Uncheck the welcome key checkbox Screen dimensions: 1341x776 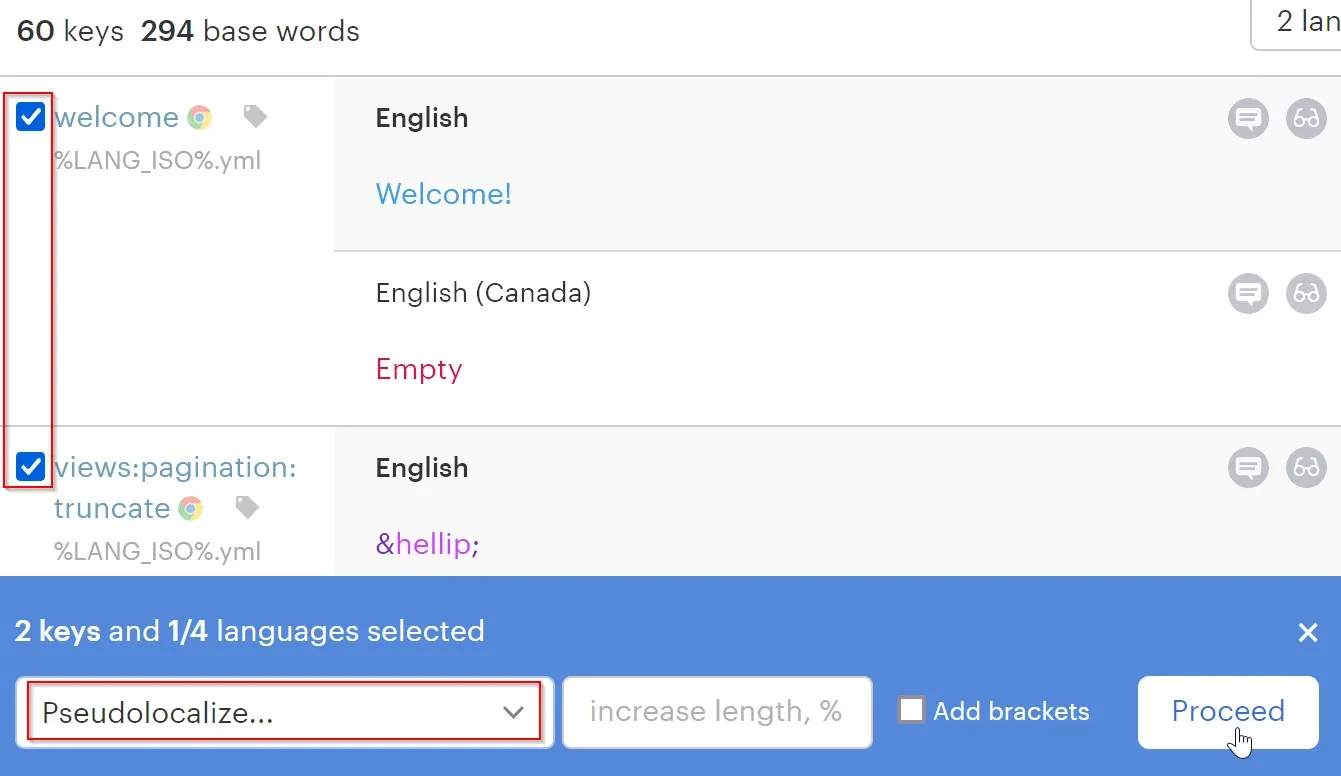pos(31,117)
